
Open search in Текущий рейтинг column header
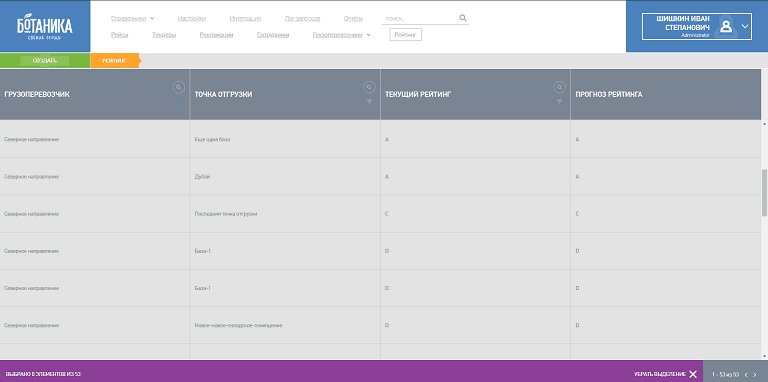tap(559, 87)
